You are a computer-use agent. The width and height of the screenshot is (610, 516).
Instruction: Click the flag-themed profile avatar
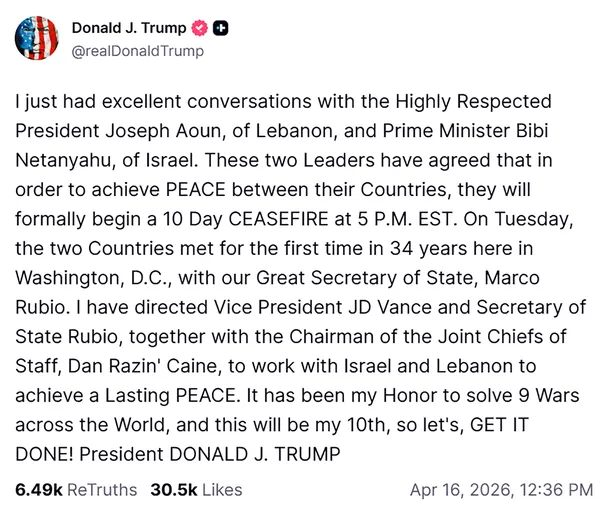click(37, 39)
